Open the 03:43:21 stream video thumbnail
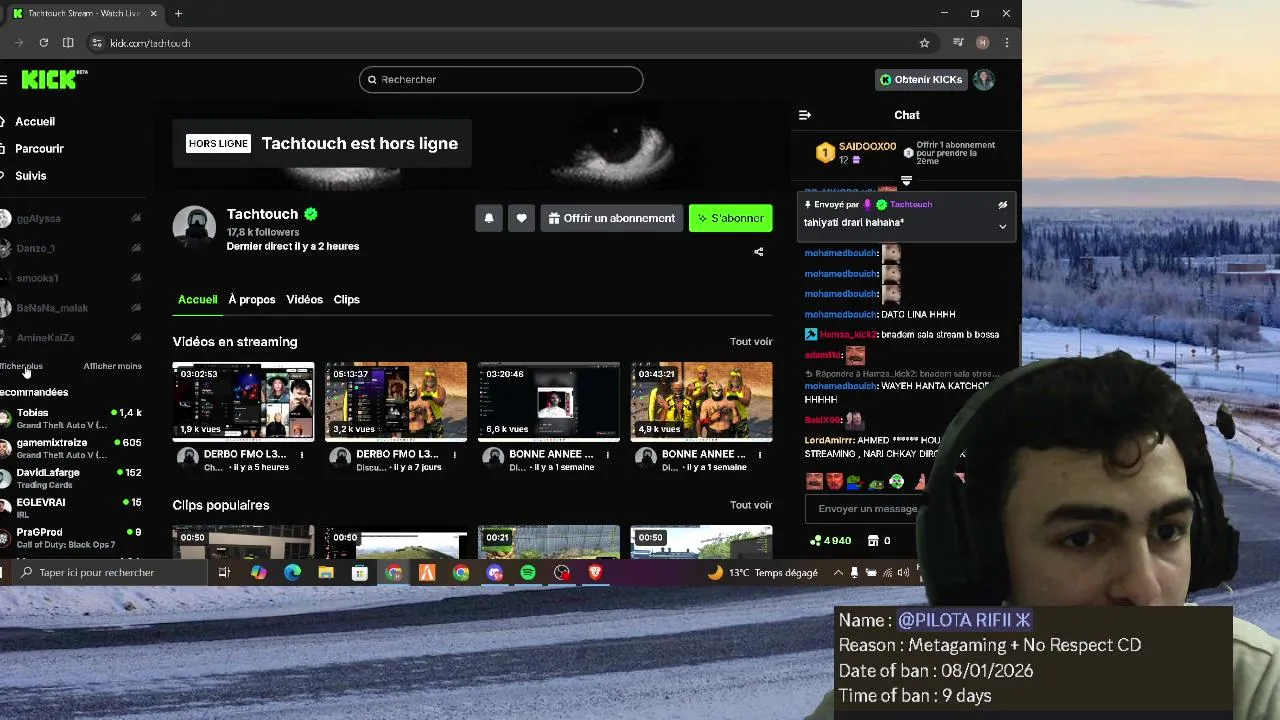Screen dimensions: 1280x720 (701, 402)
